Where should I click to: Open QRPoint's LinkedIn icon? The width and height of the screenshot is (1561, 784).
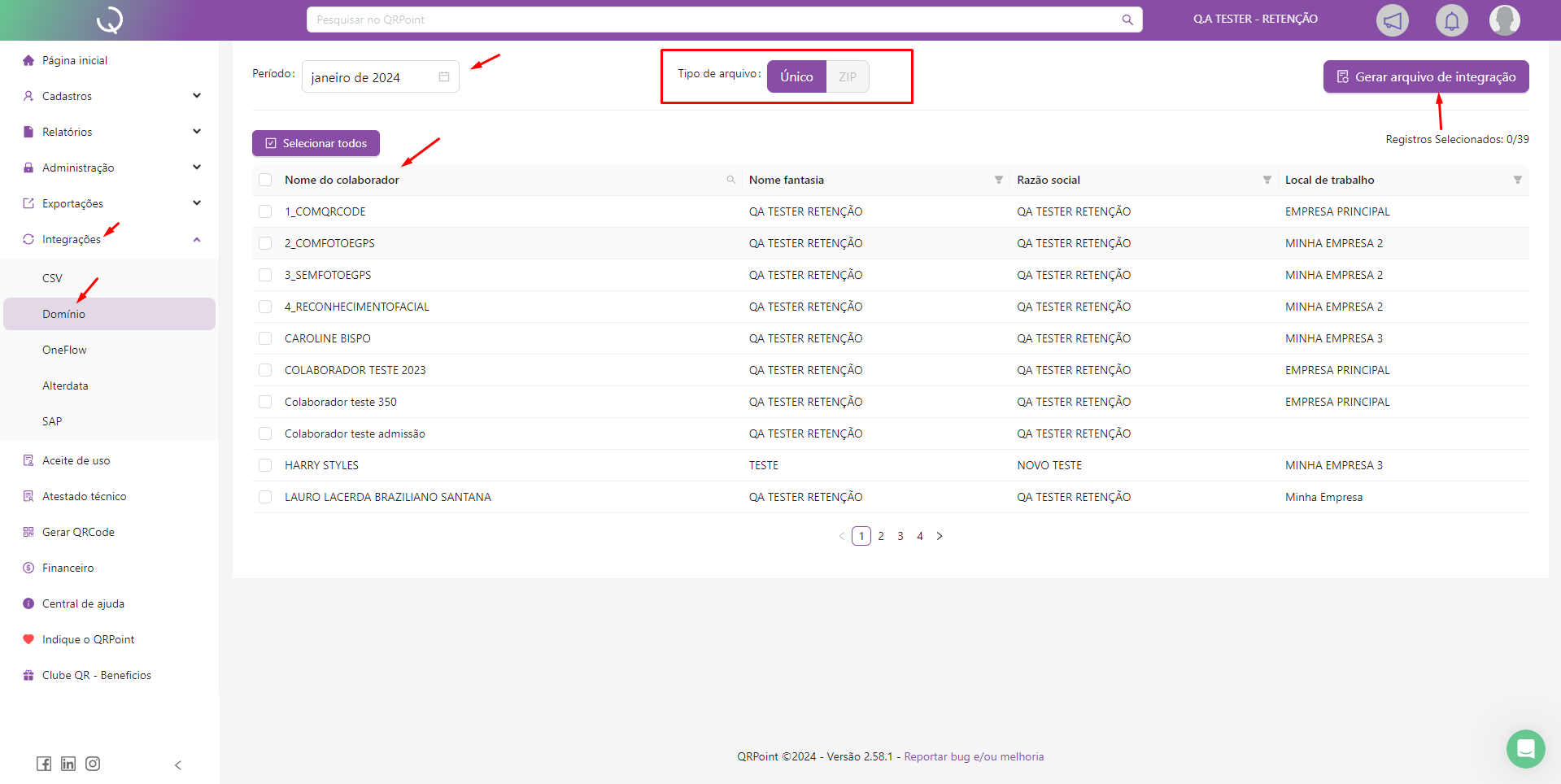click(x=68, y=764)
